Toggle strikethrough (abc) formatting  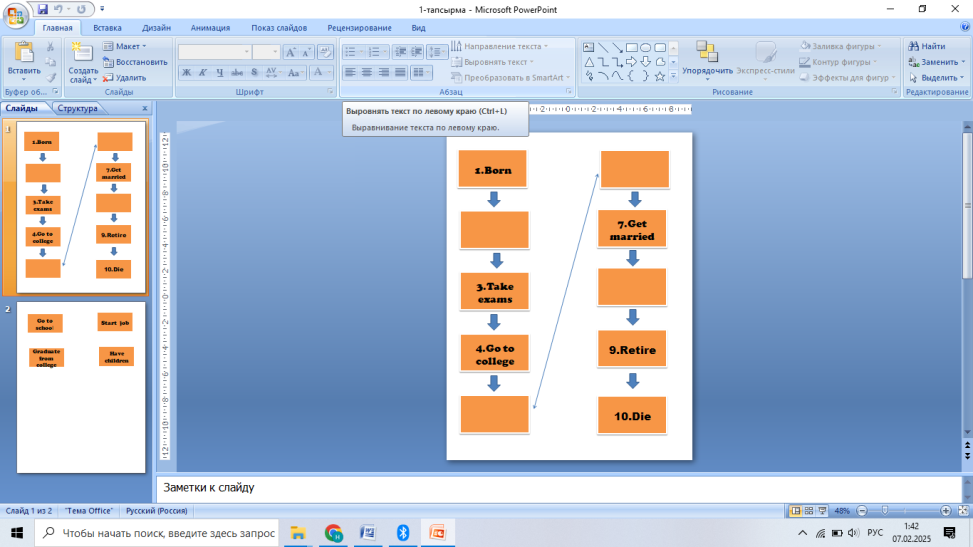237,72
